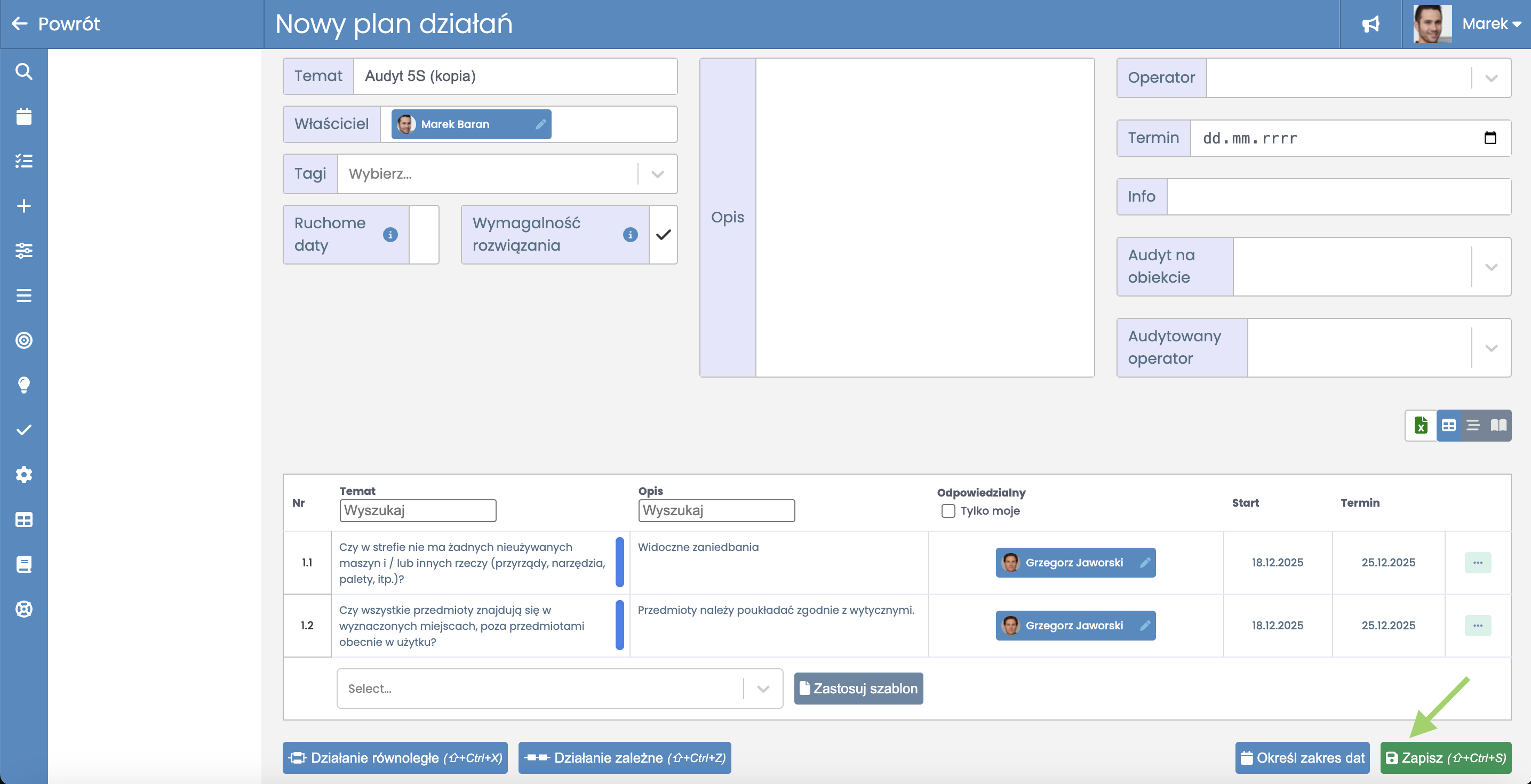Expand the Tagi dropdown
Image resolution: width=1531 pixels, height=784 pixels.
(657, 174)
